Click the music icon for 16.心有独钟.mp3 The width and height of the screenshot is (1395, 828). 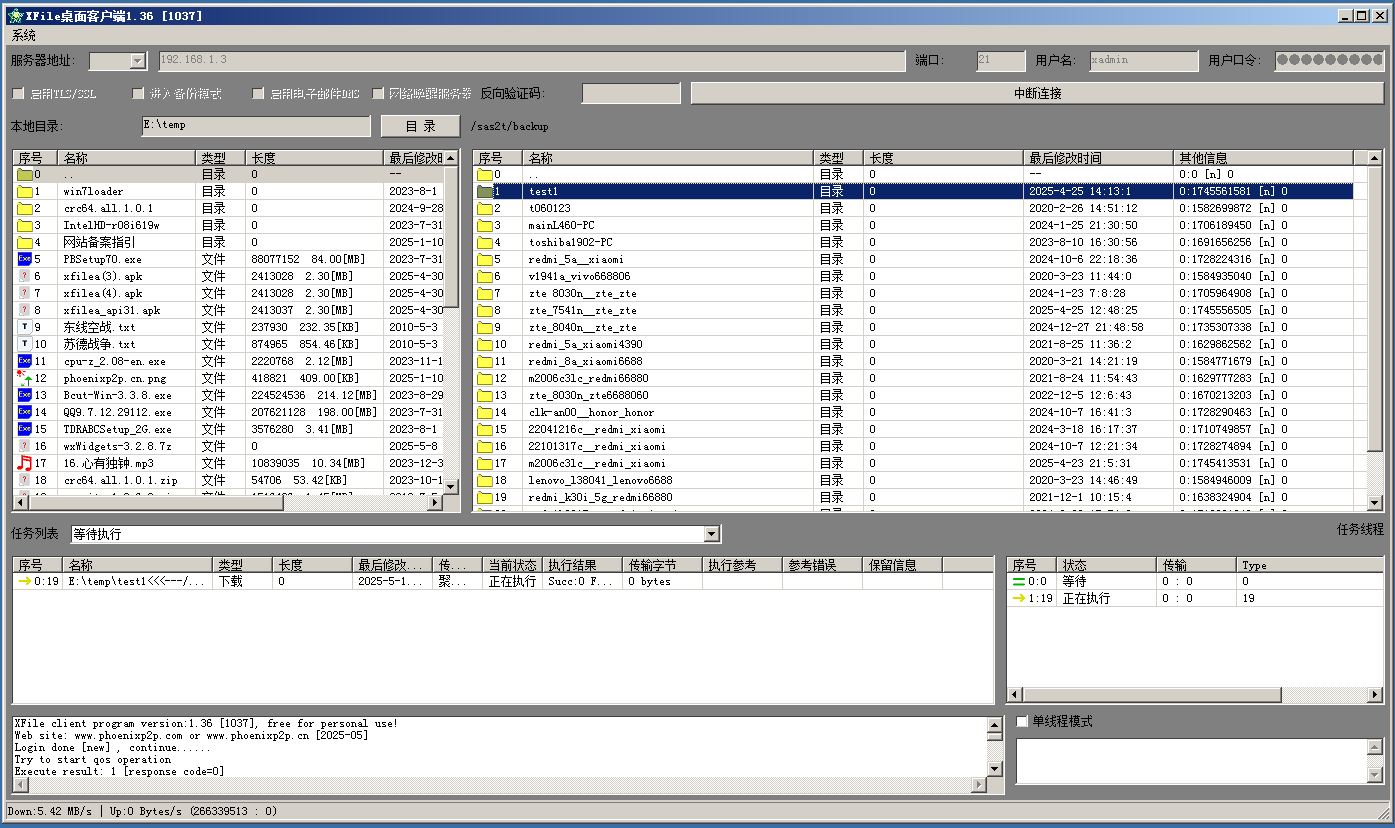click(x=25, y=463)
